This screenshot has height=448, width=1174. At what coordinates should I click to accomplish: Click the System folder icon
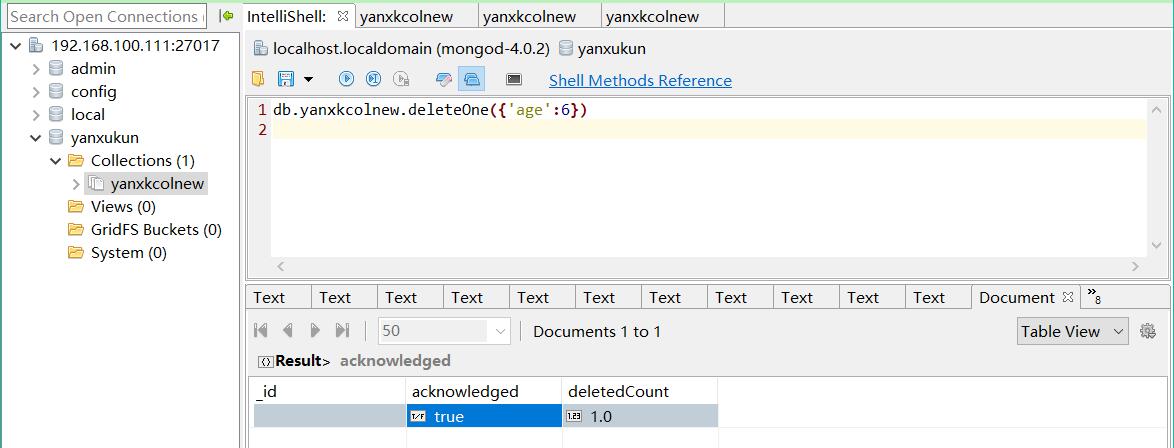click(76, 252)
